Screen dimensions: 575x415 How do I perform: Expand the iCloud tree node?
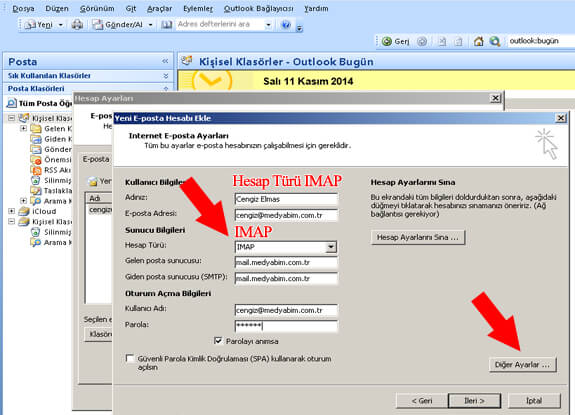click(12, 211)
